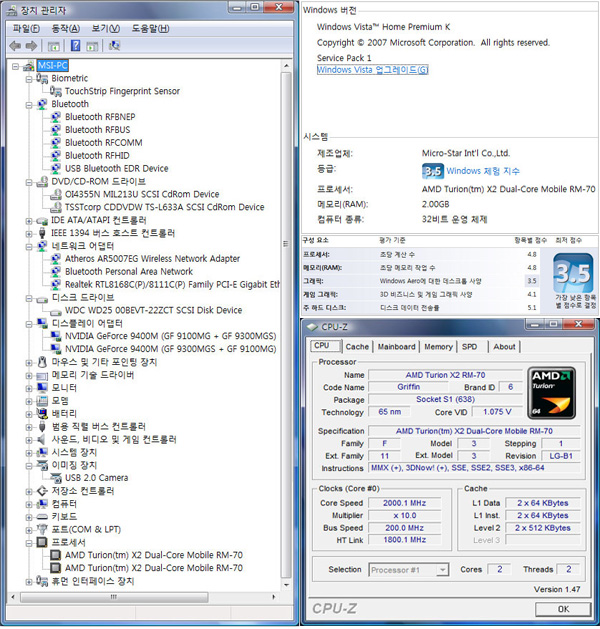600x629 pixels.
Task: Click the Back arrow toolbar icon
Action: [x=15, y=46]
